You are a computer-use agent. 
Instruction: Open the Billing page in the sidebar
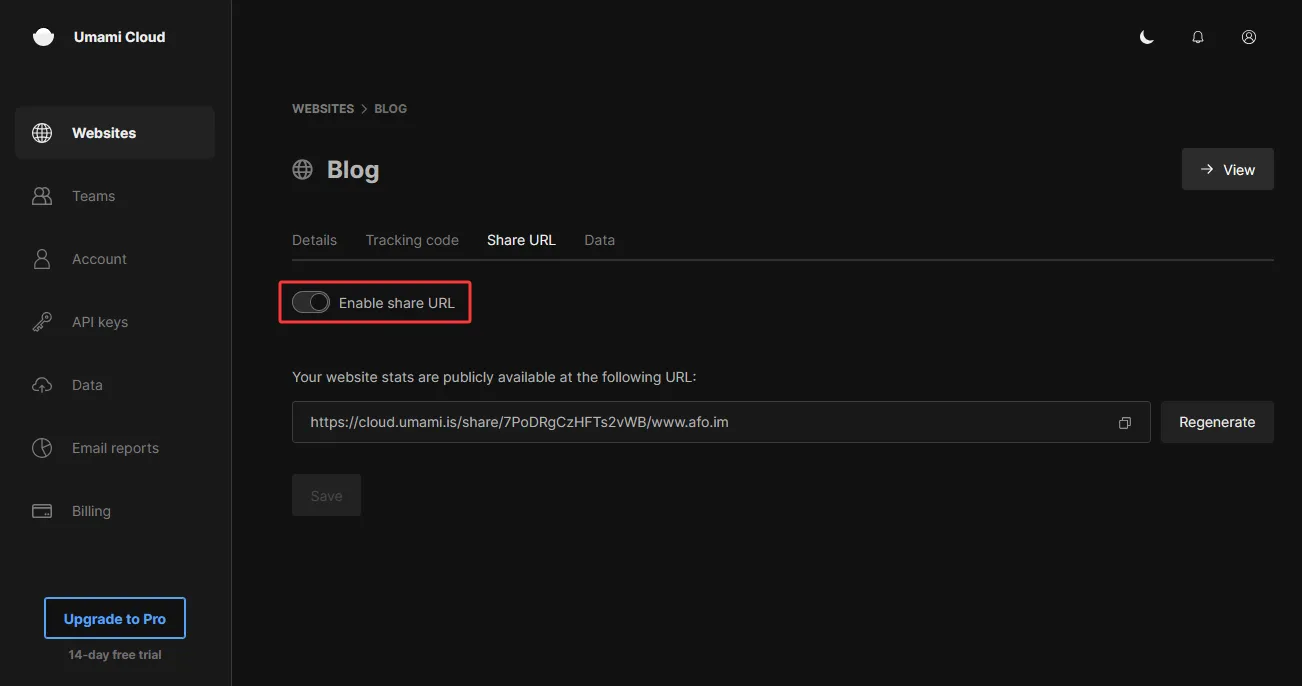[x=91, y=511]
